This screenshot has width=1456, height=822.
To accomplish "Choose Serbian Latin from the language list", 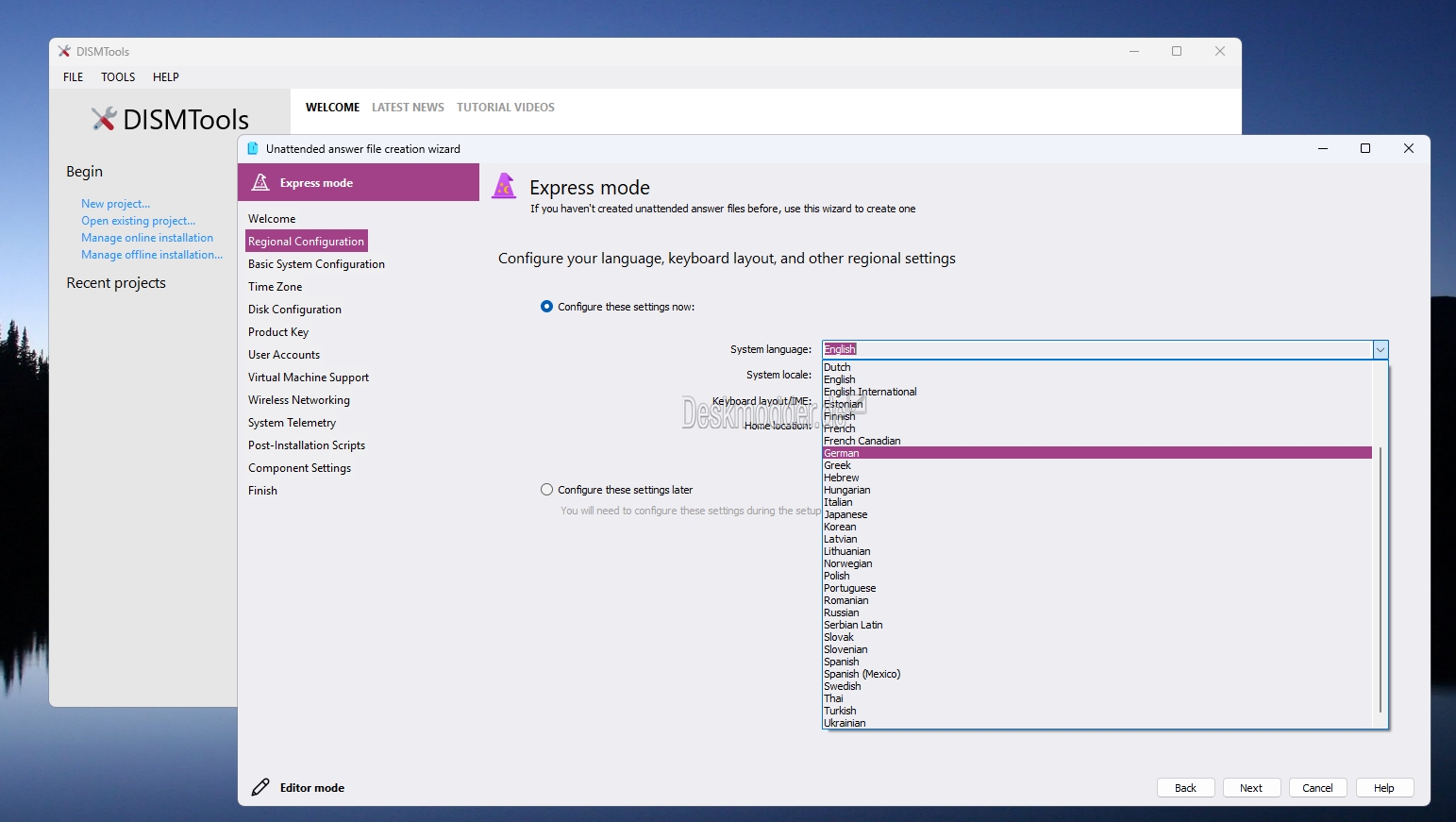I will (x=1097, y=625).
